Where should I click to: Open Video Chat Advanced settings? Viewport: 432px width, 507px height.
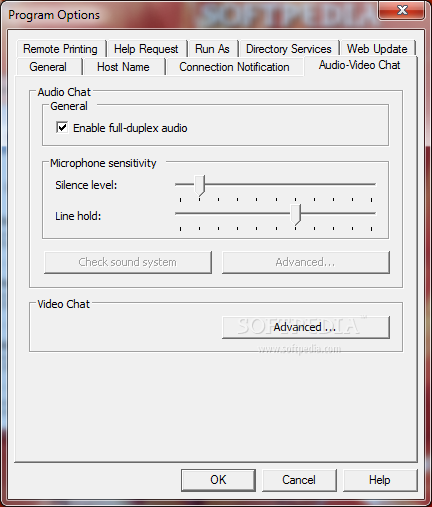[x=306, y=327]
